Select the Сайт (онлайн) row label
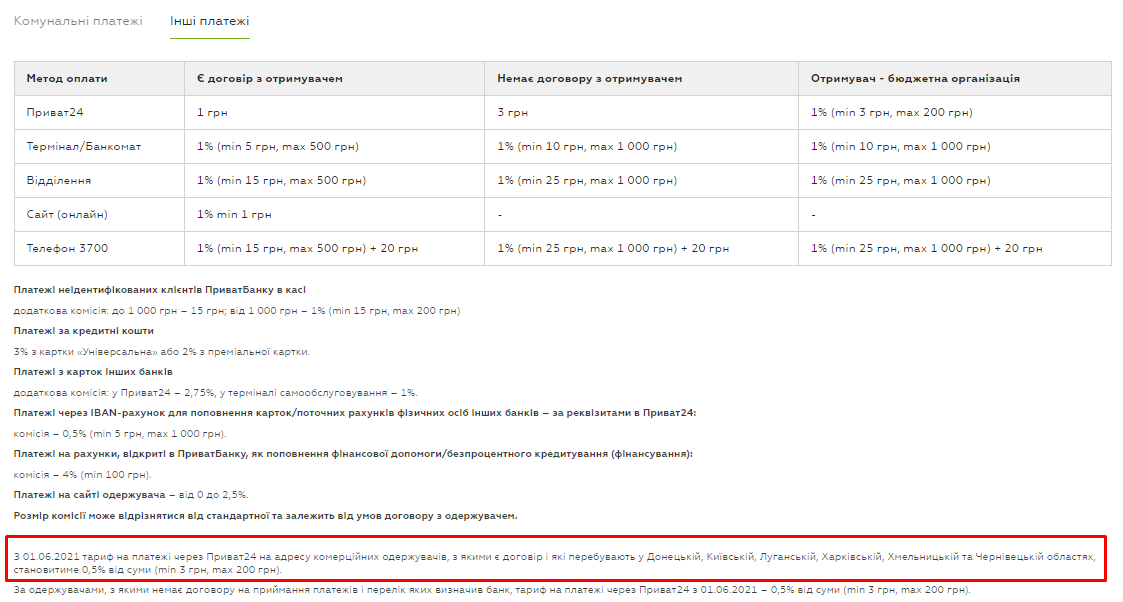 click(x=67, y=214)
